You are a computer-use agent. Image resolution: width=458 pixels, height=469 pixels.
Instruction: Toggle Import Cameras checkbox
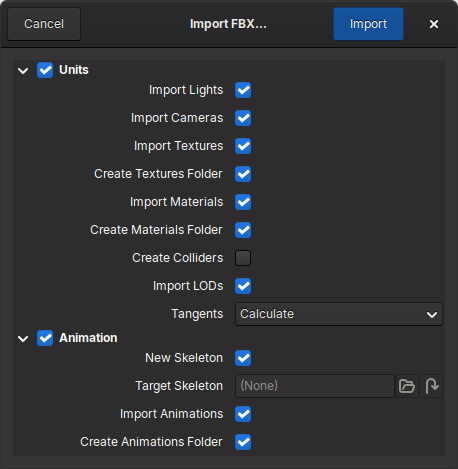[243, 118]
